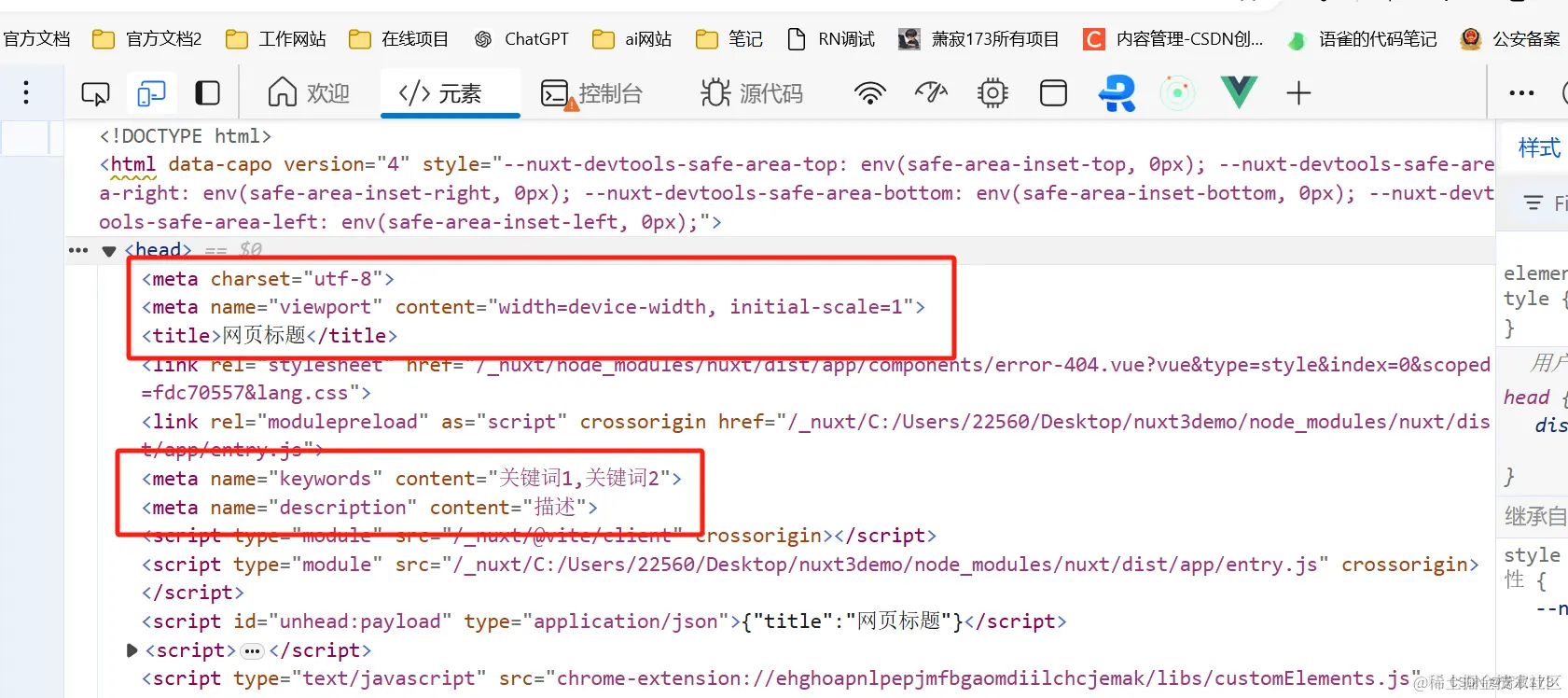
Task: Open the Performance gauge tool
Action: [x=931, y=92]
